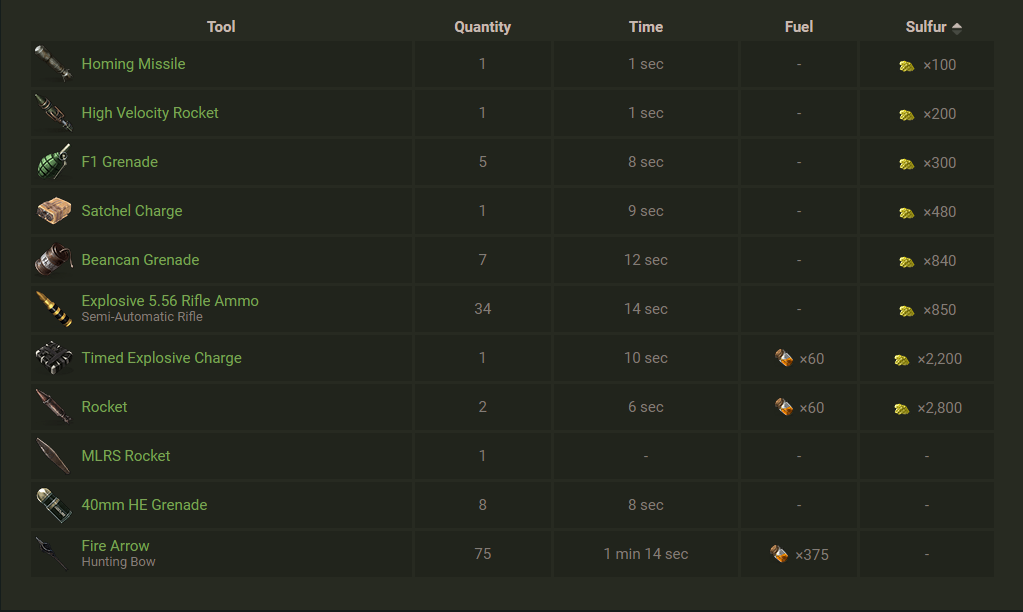Click the 40mm HE Grenade icon
Image resolution: width=1023 pixels, height=612 pixels.
click(53, 505)
